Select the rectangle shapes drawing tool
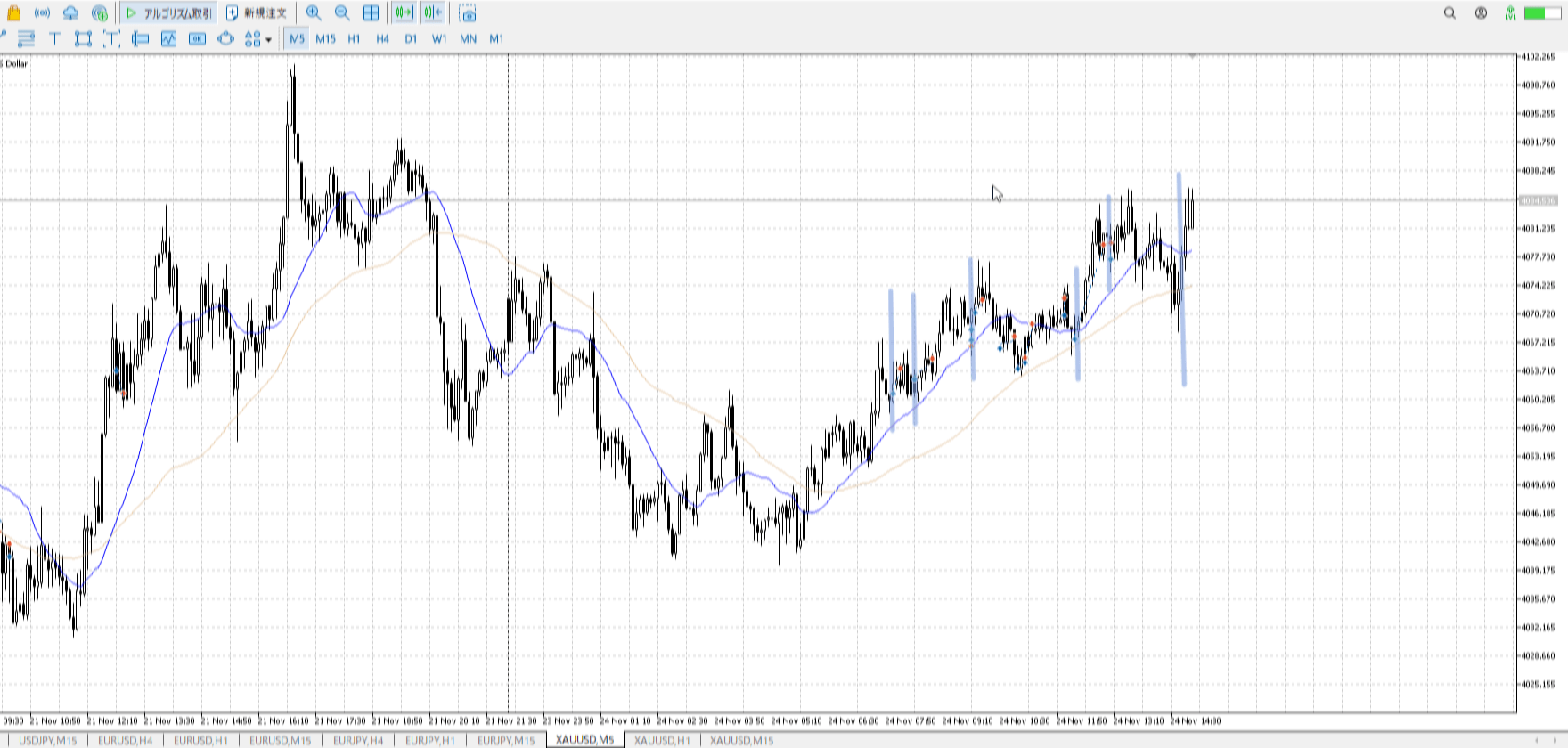The width and height of the screenshot is (1568, 748). point(83,38)
